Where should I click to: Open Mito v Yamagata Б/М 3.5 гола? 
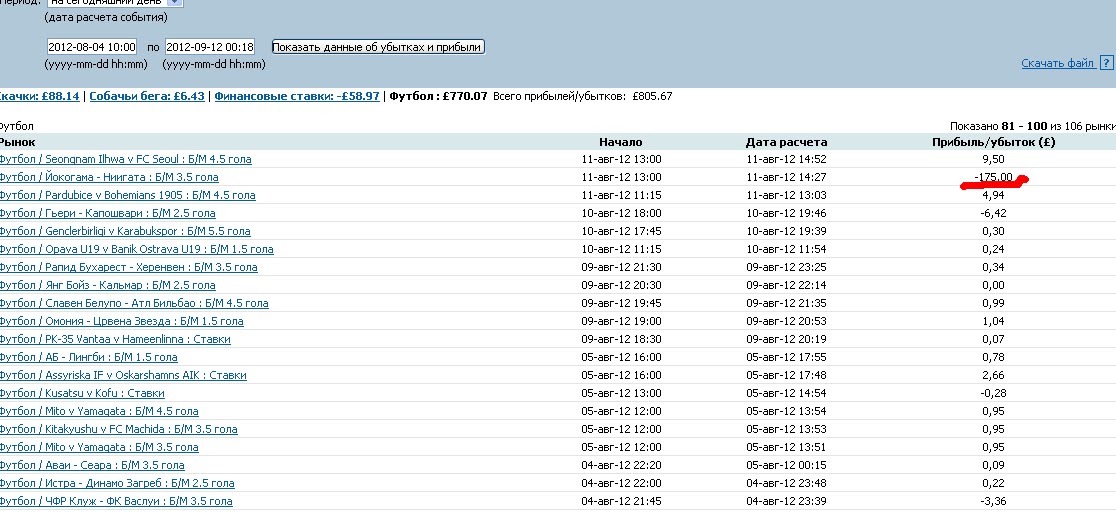click(x=99, y=447)
